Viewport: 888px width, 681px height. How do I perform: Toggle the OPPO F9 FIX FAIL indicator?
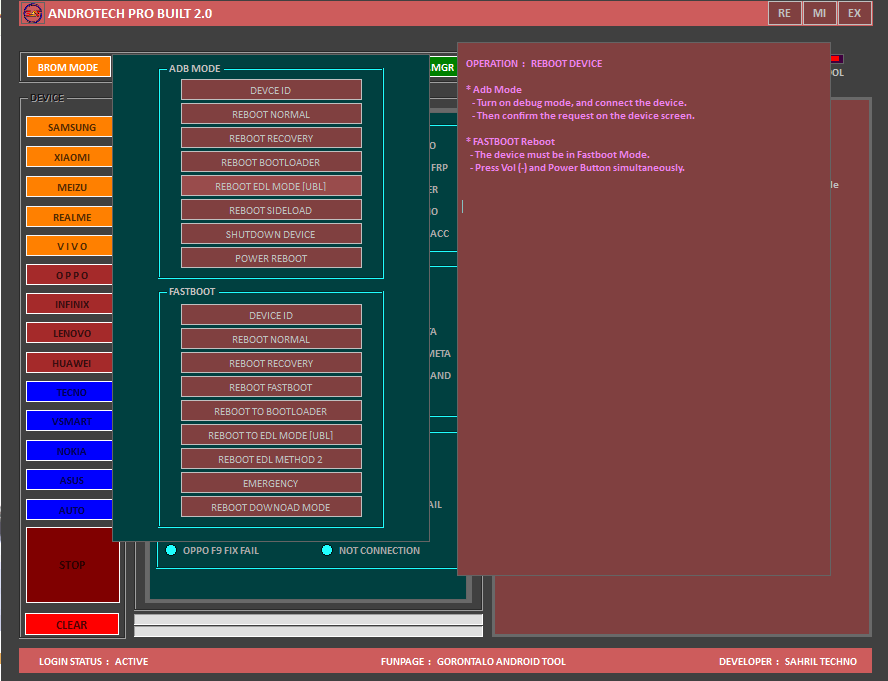tap(170, 550)
